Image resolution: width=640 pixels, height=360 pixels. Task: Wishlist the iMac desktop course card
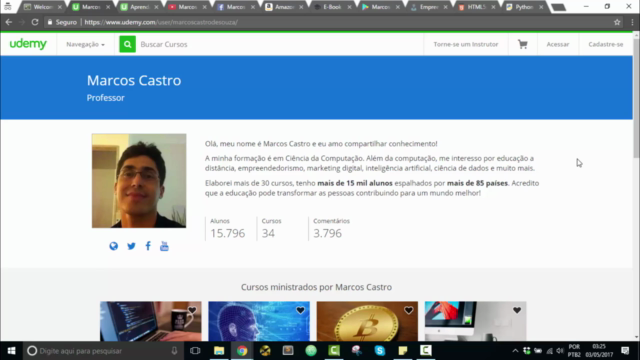point(517,310)
